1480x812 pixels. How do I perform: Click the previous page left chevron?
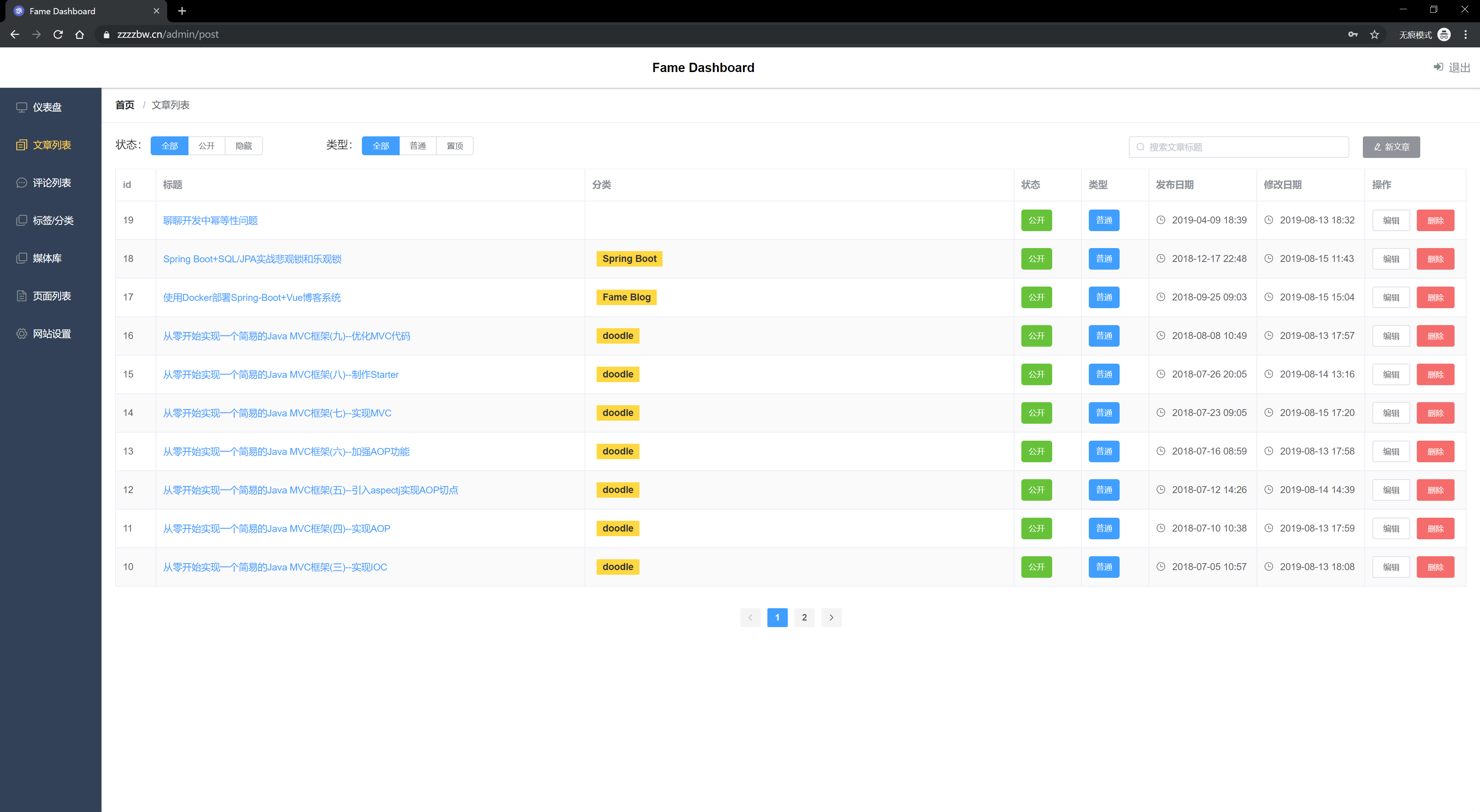pos(750,617)
